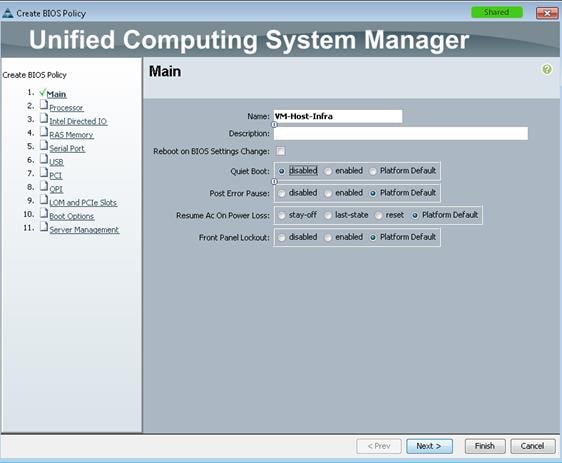Screen dimensions: 562x463
Task: Select enabled for Front Panel Lockout
Action: [328, 238]
